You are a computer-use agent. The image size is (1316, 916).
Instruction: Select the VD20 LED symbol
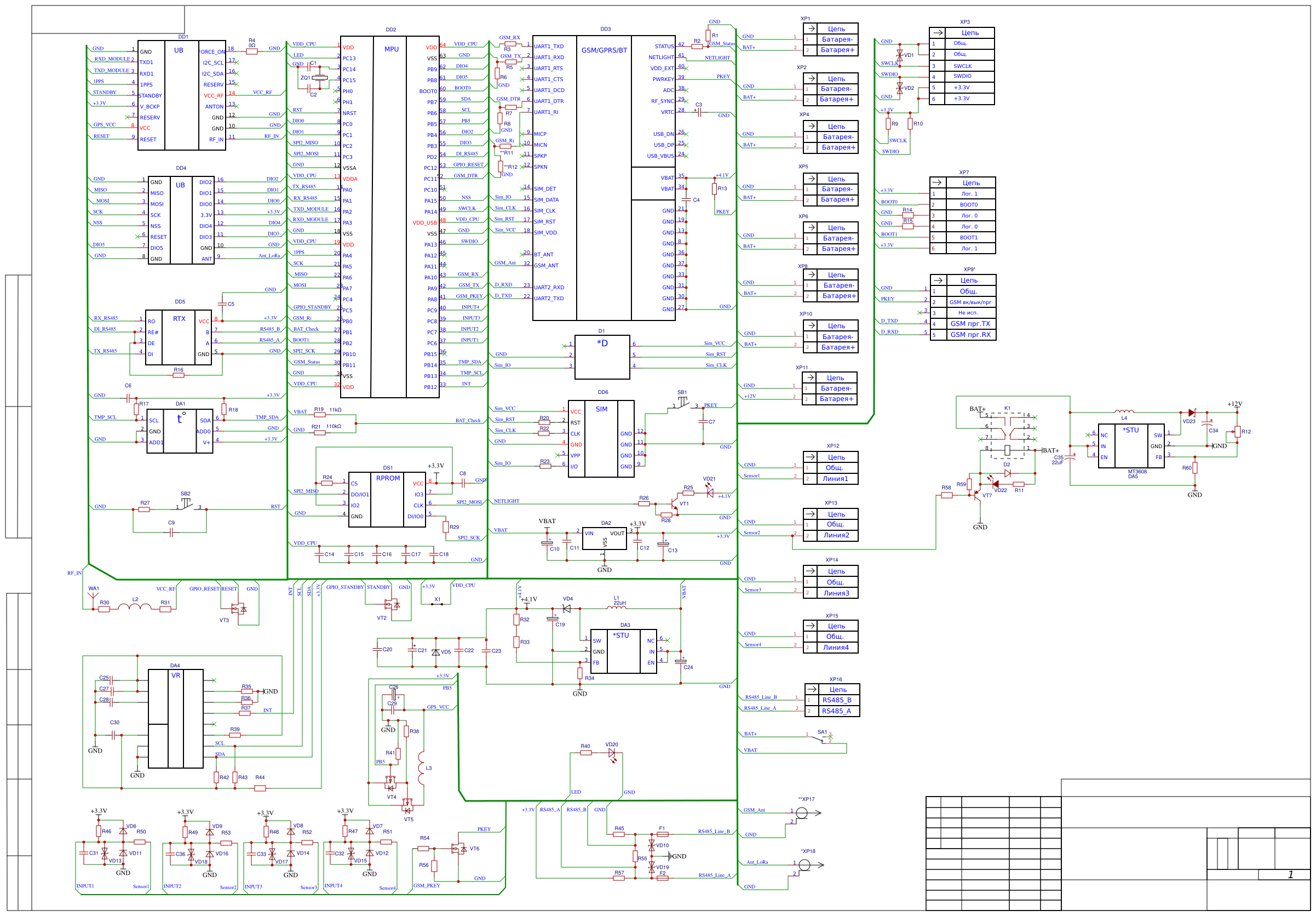point(612,753)
